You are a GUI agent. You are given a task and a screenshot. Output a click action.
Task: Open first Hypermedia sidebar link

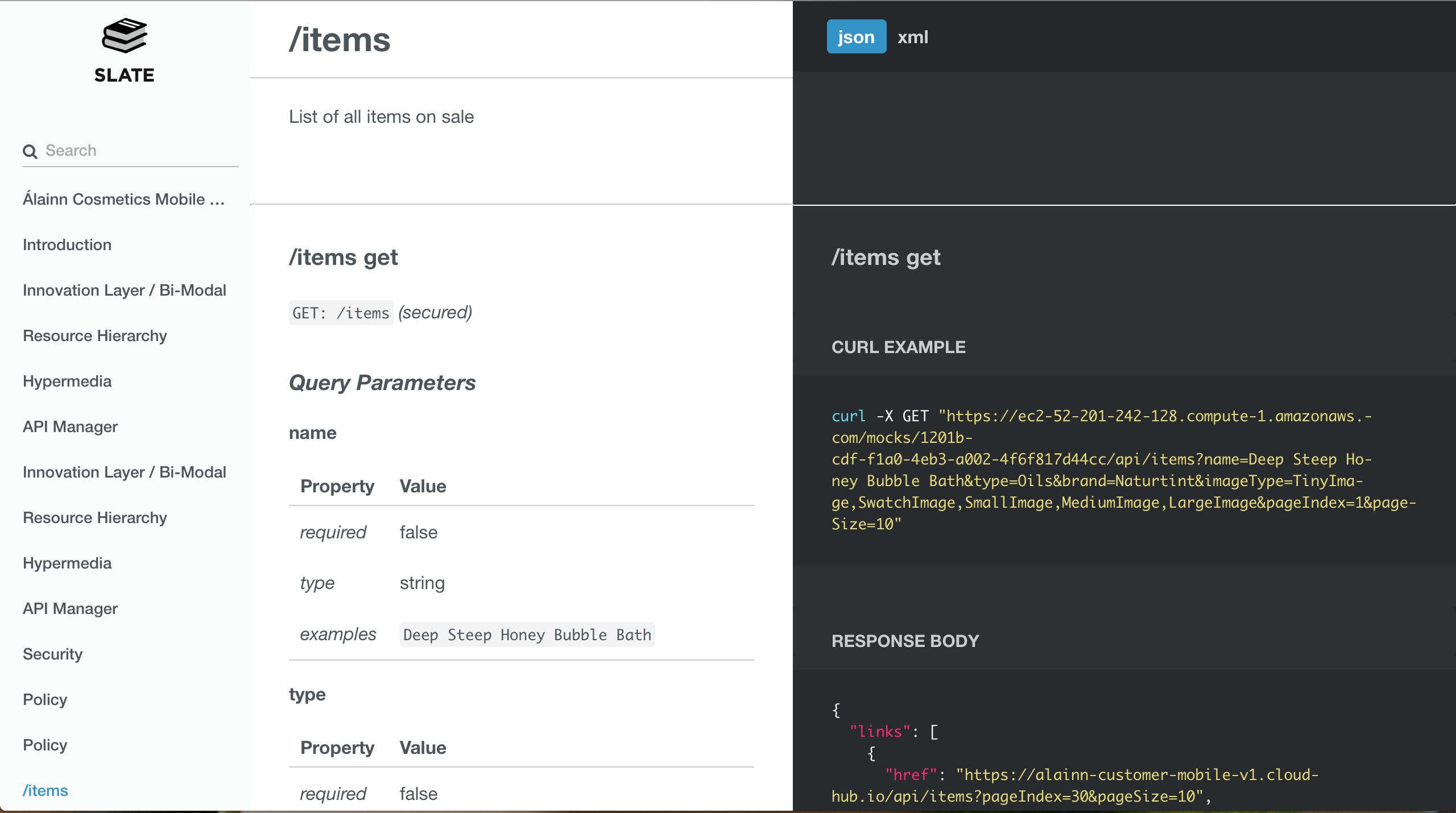pyautogui.click(x=67, y=381)
